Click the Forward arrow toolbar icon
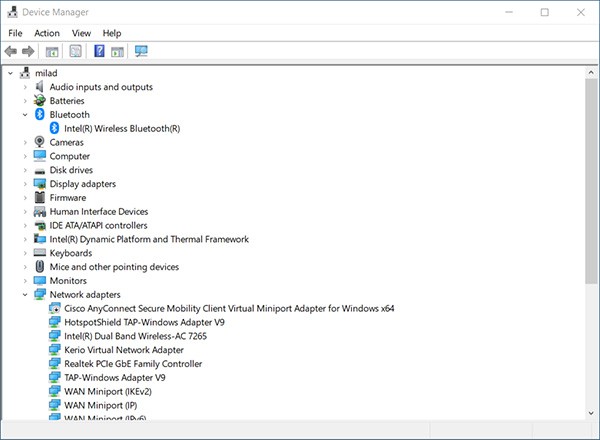Screen dimensions: 600x440 28,51
